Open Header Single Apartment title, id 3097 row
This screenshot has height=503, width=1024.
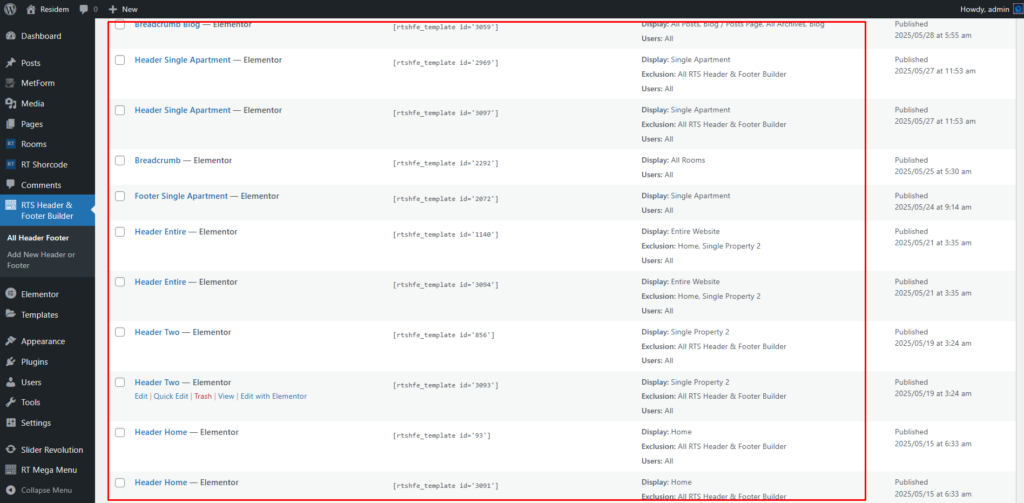[x=183, y=110]
